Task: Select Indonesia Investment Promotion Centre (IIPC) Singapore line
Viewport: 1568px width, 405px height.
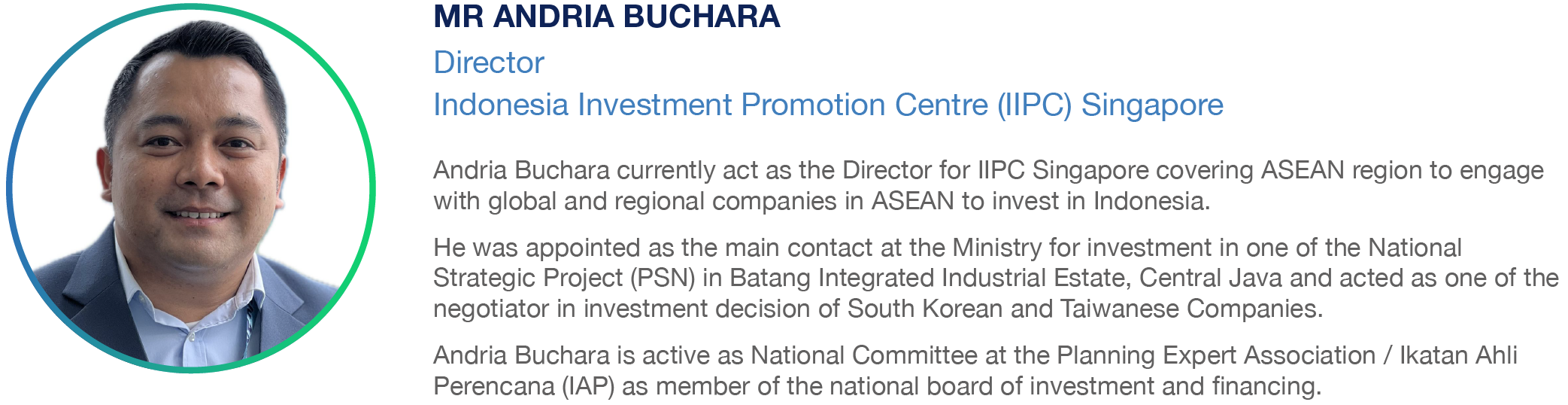Action: click(828, 105)
